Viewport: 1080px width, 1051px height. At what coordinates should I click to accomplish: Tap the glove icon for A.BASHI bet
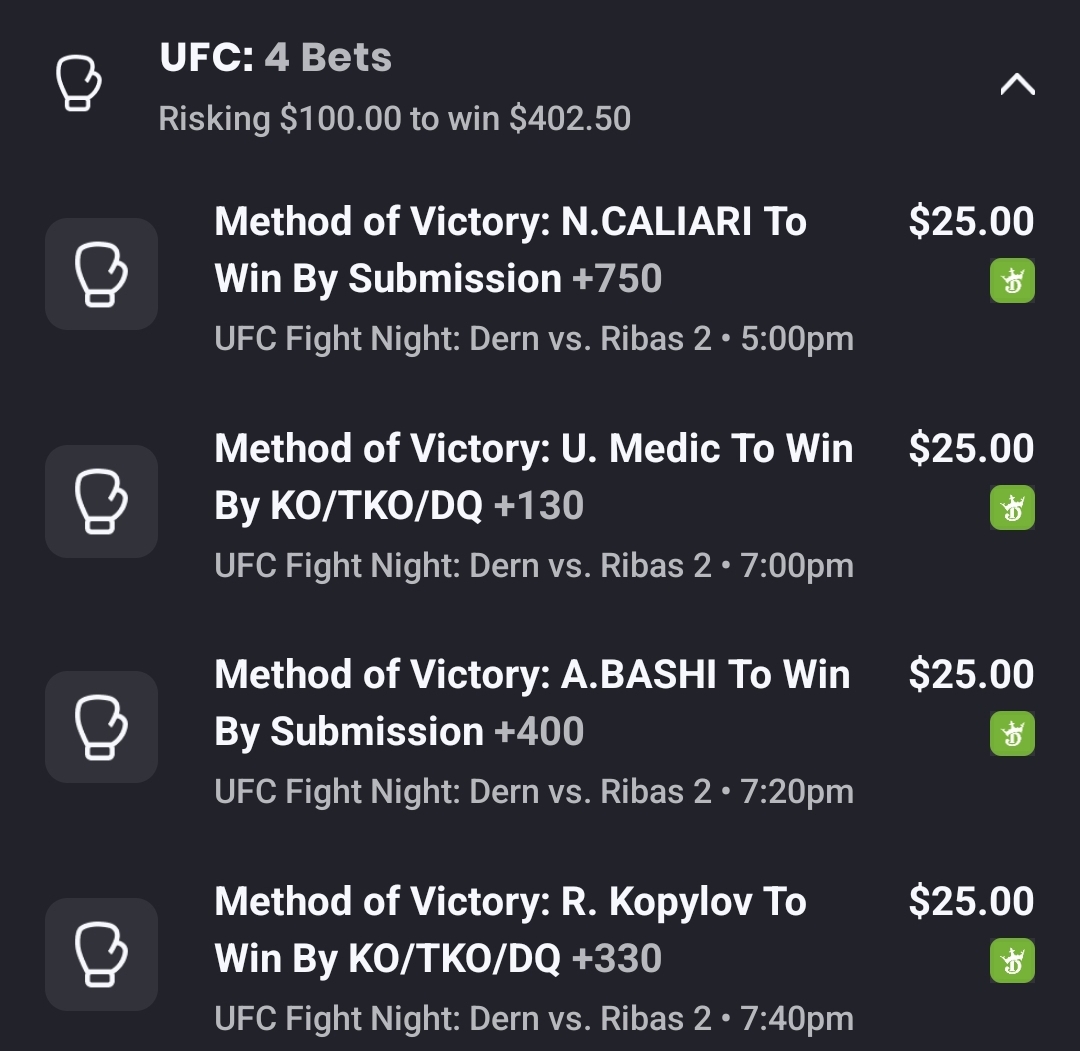point(101,727)
